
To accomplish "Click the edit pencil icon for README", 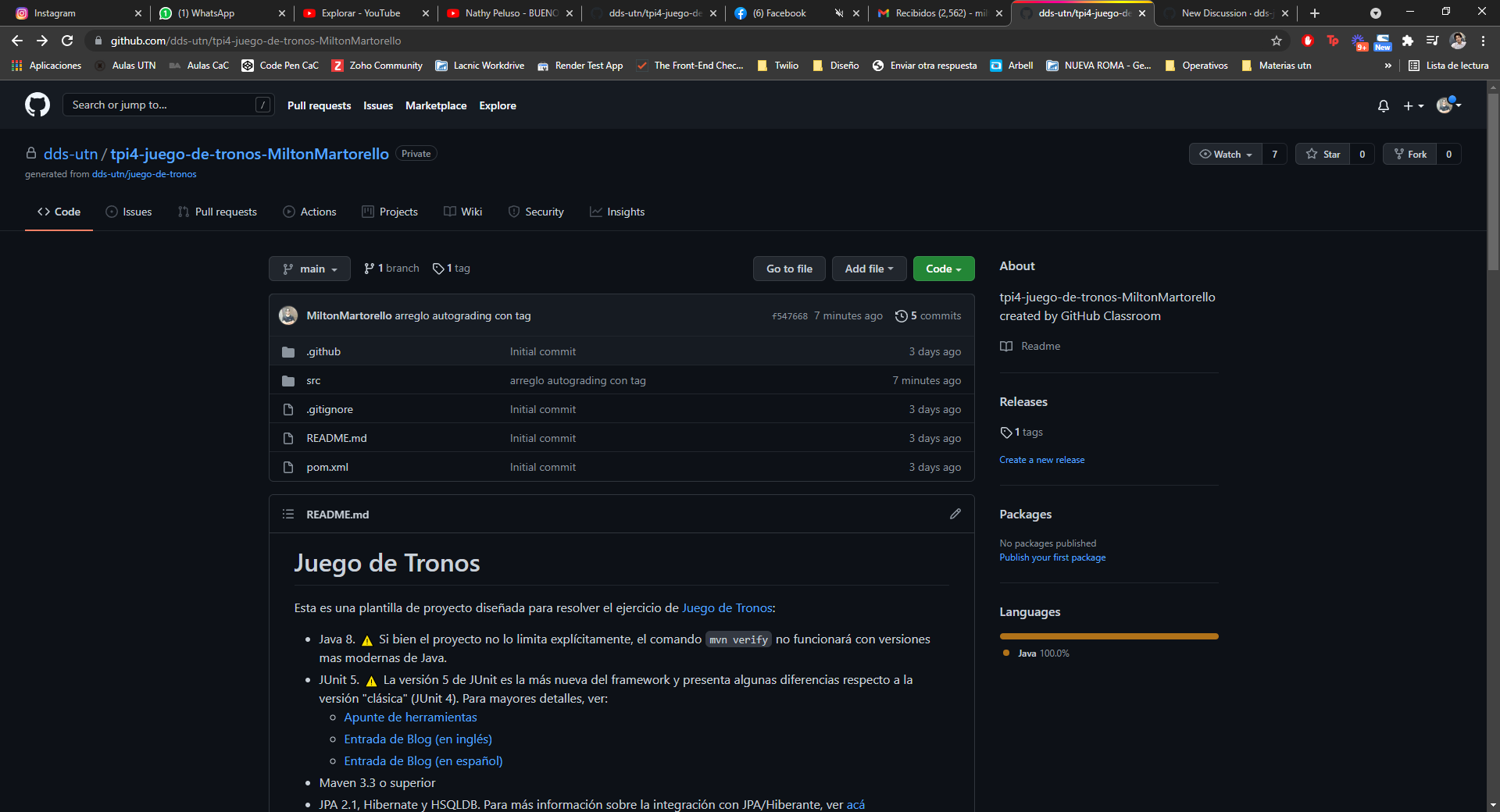I will pos(955,514).
